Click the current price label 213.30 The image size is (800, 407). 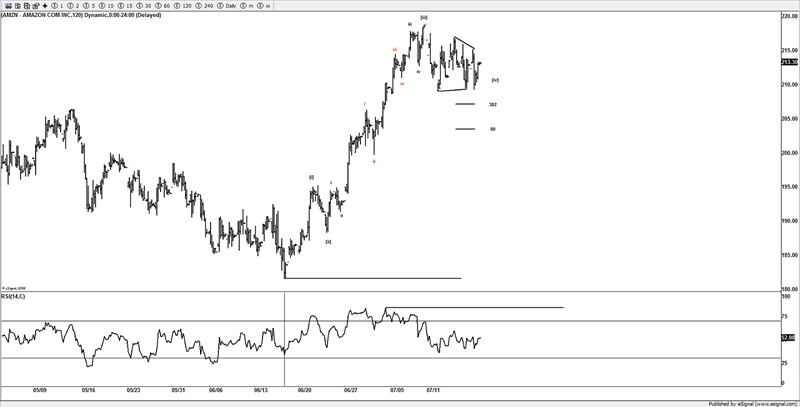tap(790, 62)
